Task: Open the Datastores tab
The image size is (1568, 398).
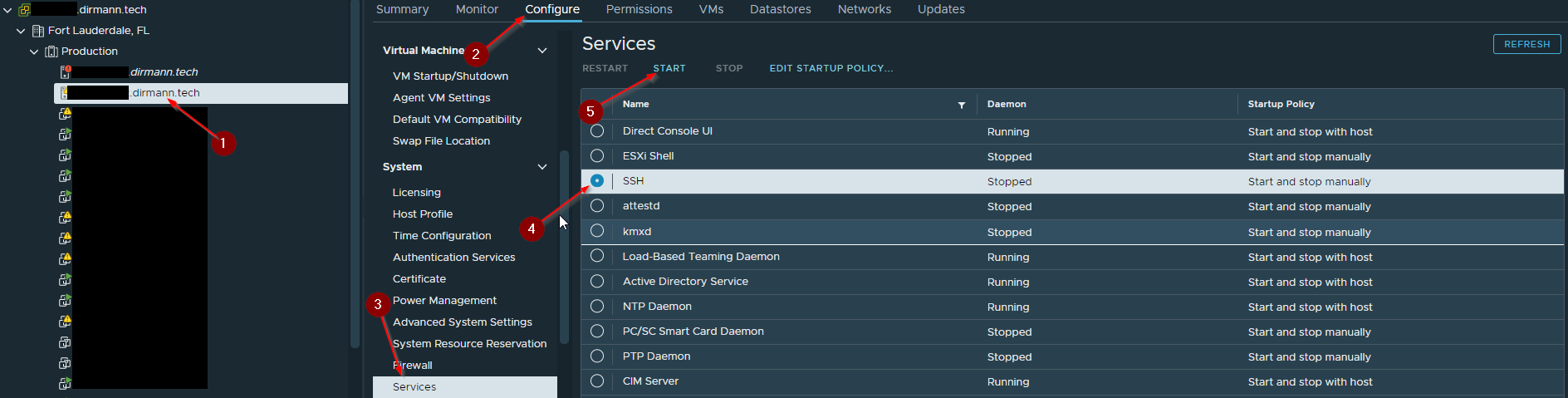Action: [781, 9]
